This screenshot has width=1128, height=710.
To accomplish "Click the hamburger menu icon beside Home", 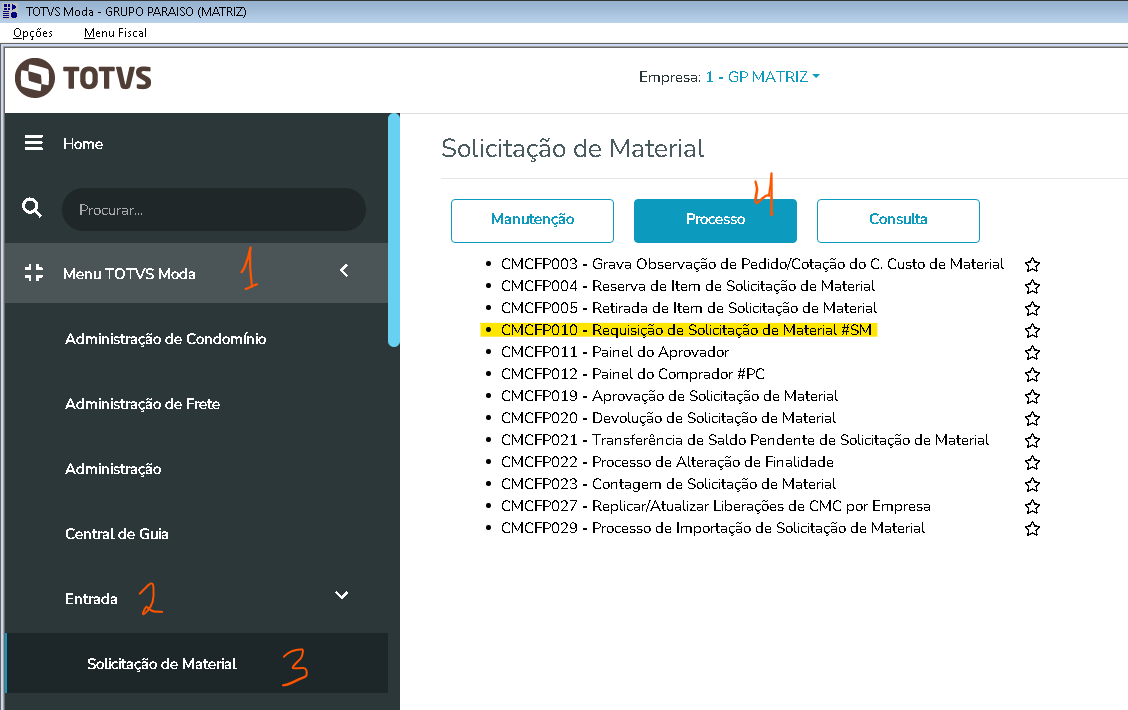I will 34,143.
